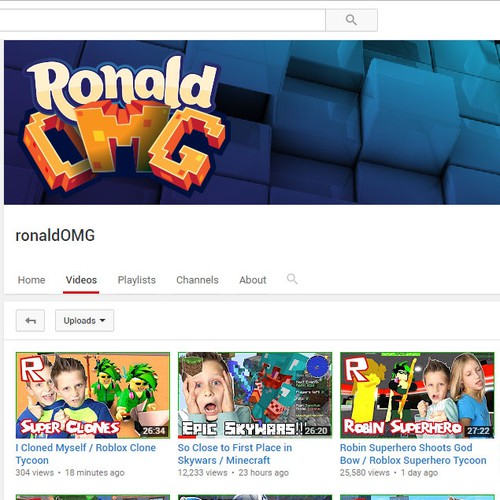
Task: Go to the Home tab
Action: click(x=31, y=280)
